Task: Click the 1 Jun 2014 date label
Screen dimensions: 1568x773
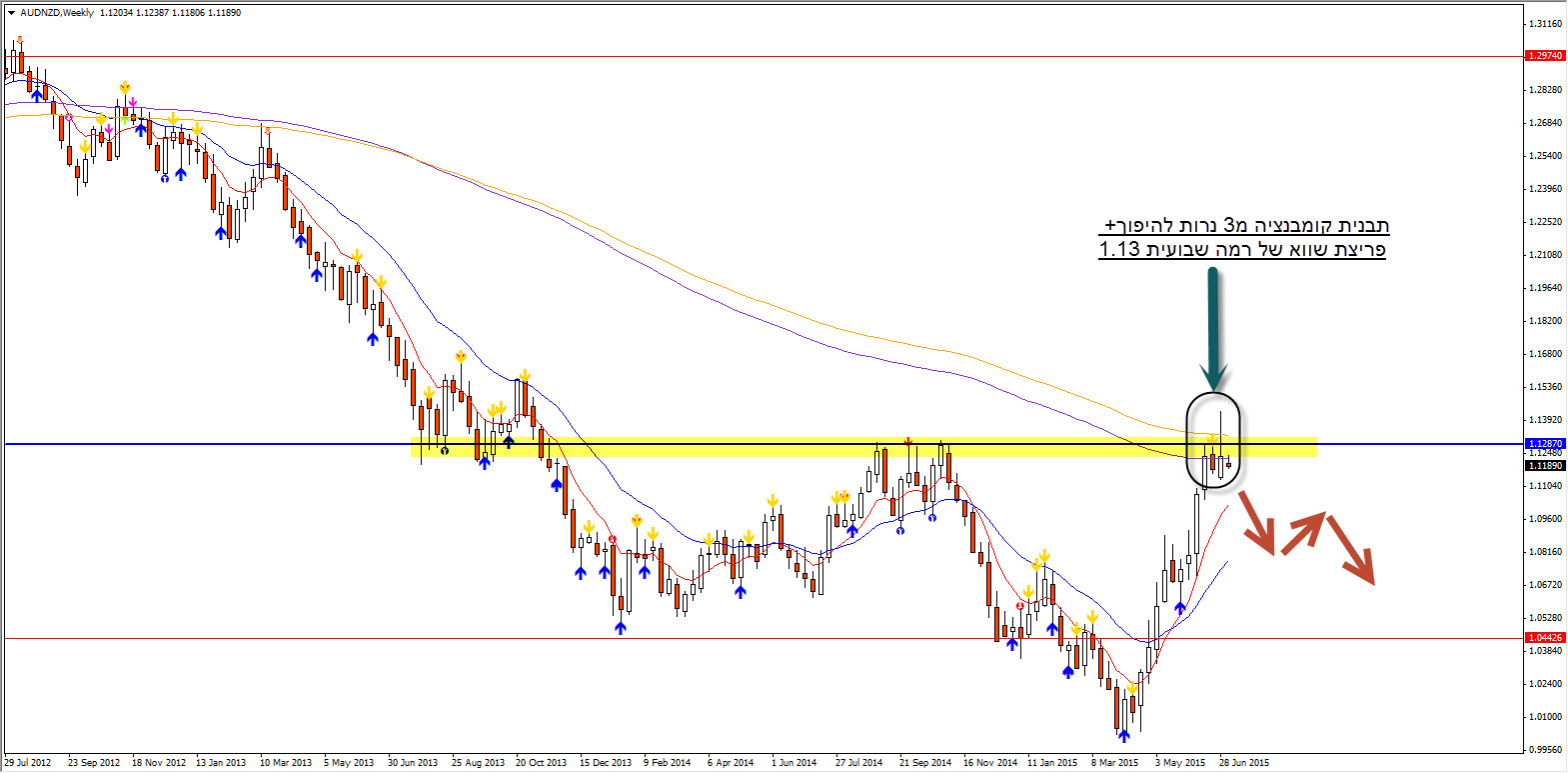Action: click(x=793, y=763)
